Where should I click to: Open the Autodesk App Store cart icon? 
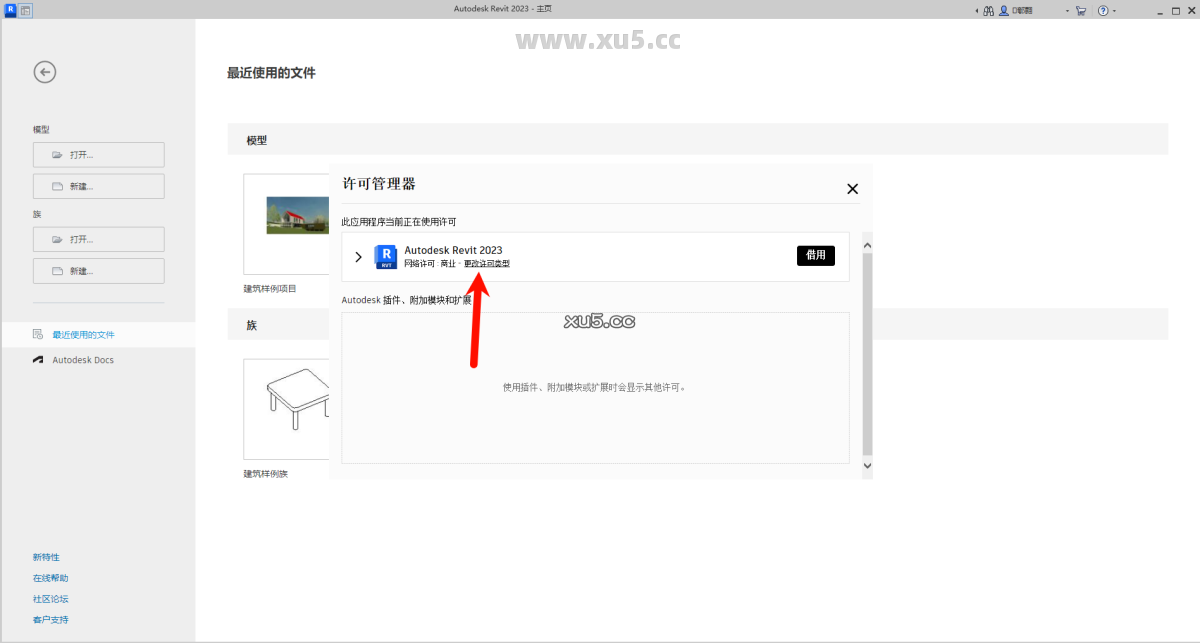tap(1081, 8)
